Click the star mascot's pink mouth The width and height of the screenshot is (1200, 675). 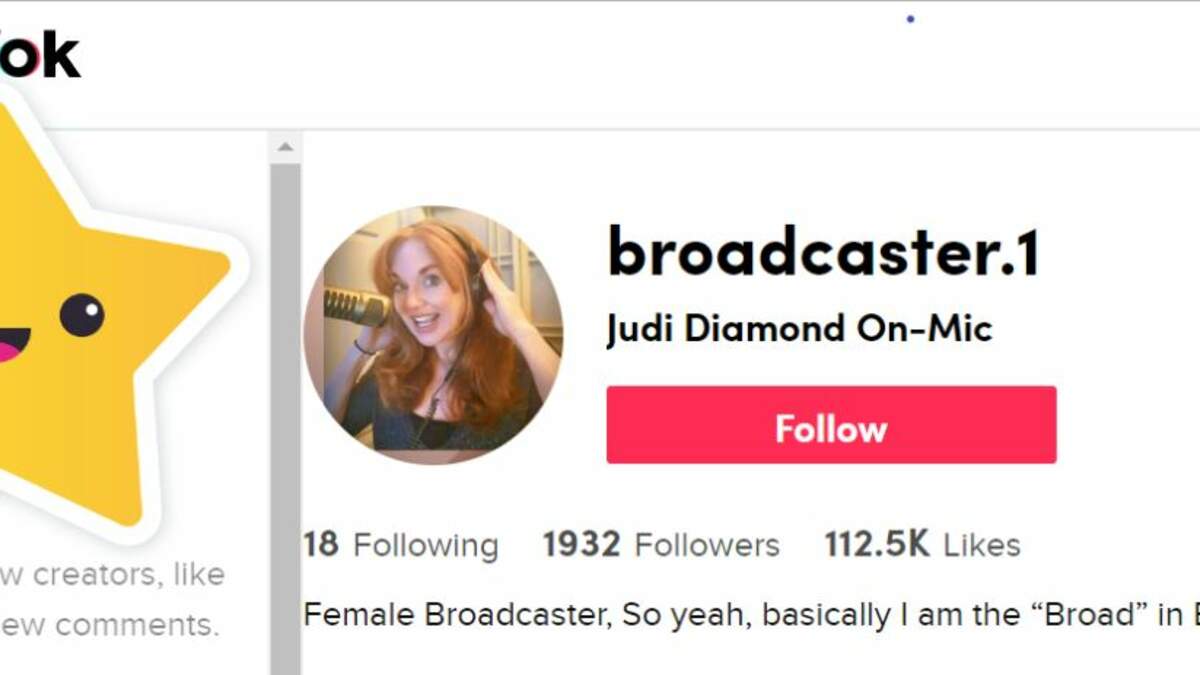coord(12,346)
